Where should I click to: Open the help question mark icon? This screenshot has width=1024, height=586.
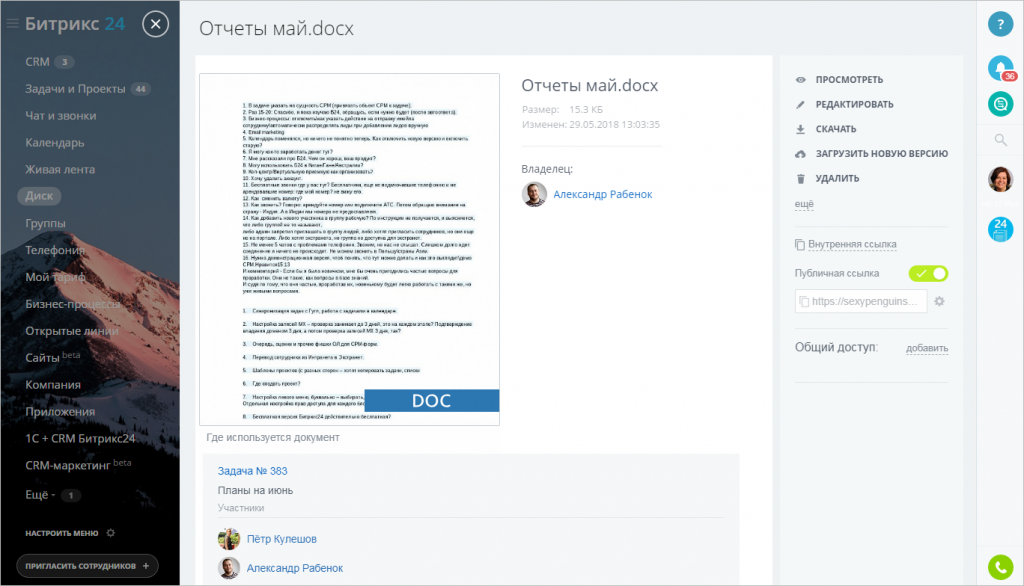pos(1000,24)
